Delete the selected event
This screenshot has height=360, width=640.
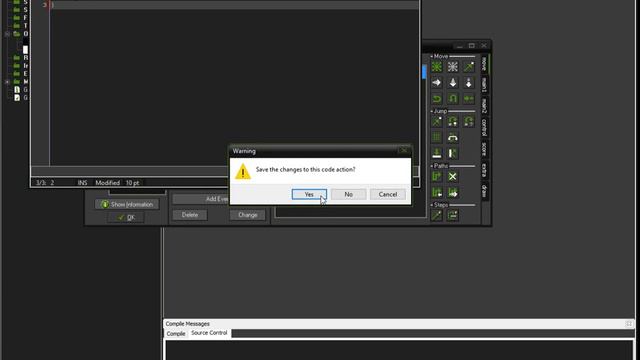(190, 215)
